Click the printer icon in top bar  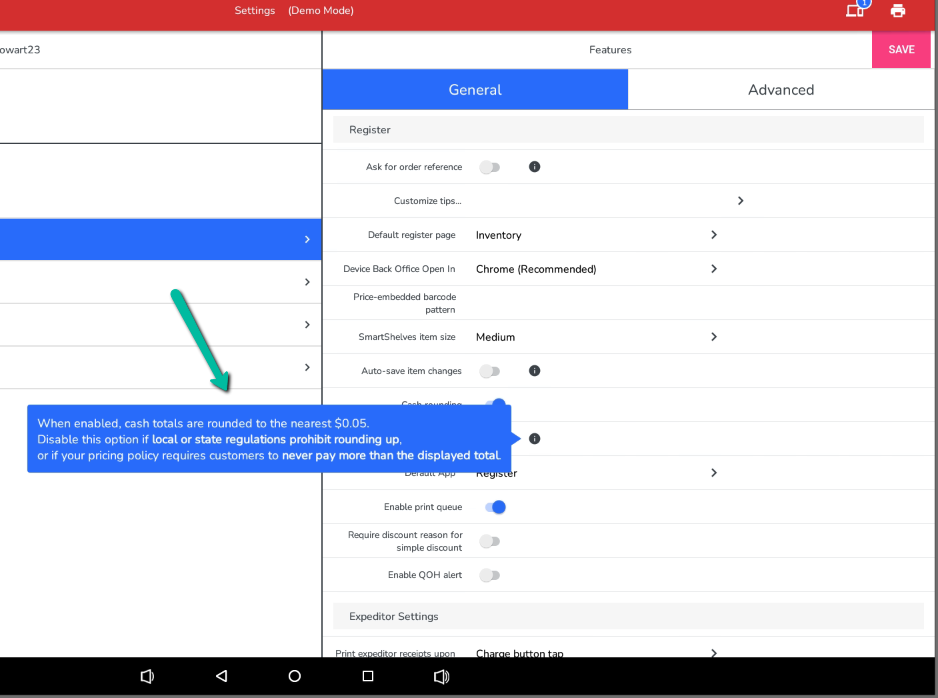[x=897, y=11]
